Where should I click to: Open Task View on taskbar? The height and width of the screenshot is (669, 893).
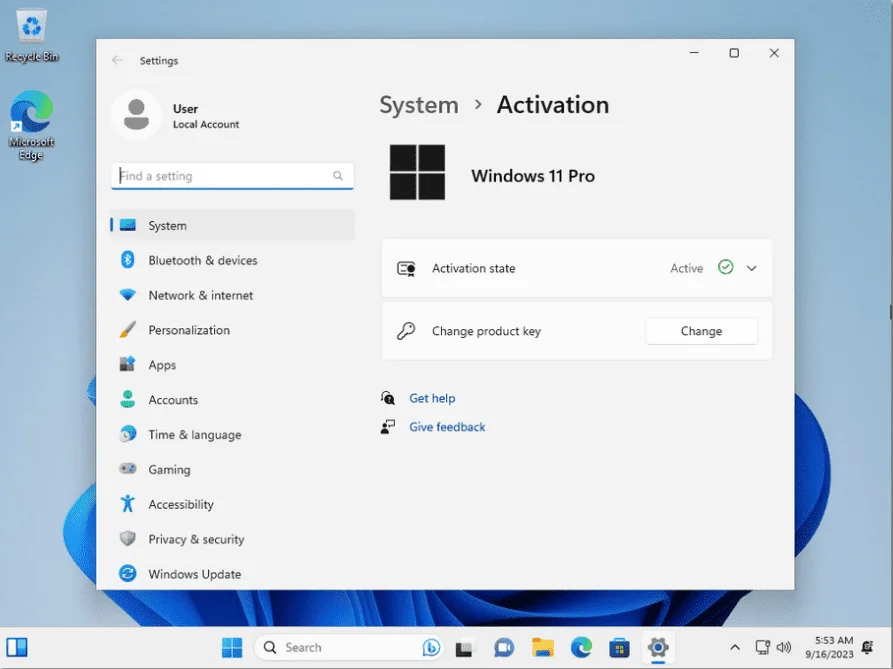point(464,648)
